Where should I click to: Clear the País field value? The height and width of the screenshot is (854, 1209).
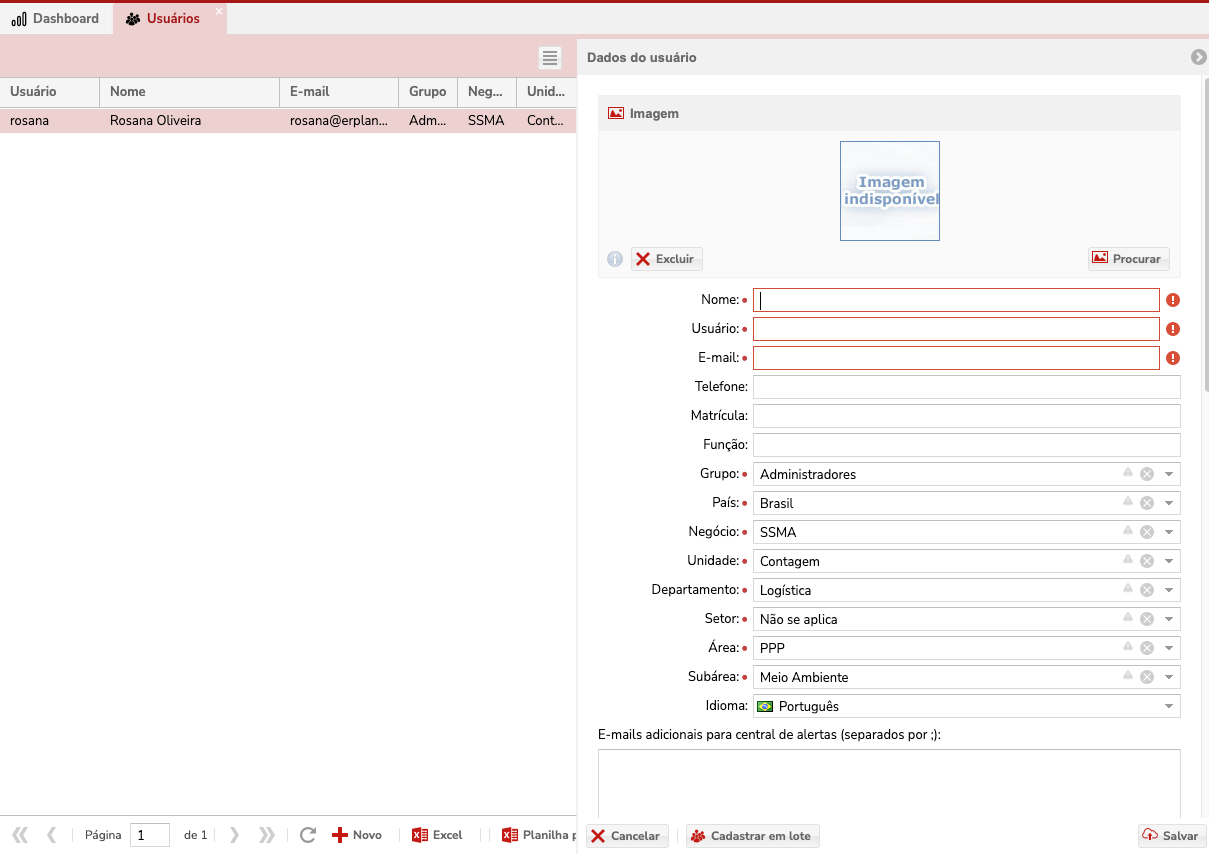pyautogui.click(x=1147, y=503)
